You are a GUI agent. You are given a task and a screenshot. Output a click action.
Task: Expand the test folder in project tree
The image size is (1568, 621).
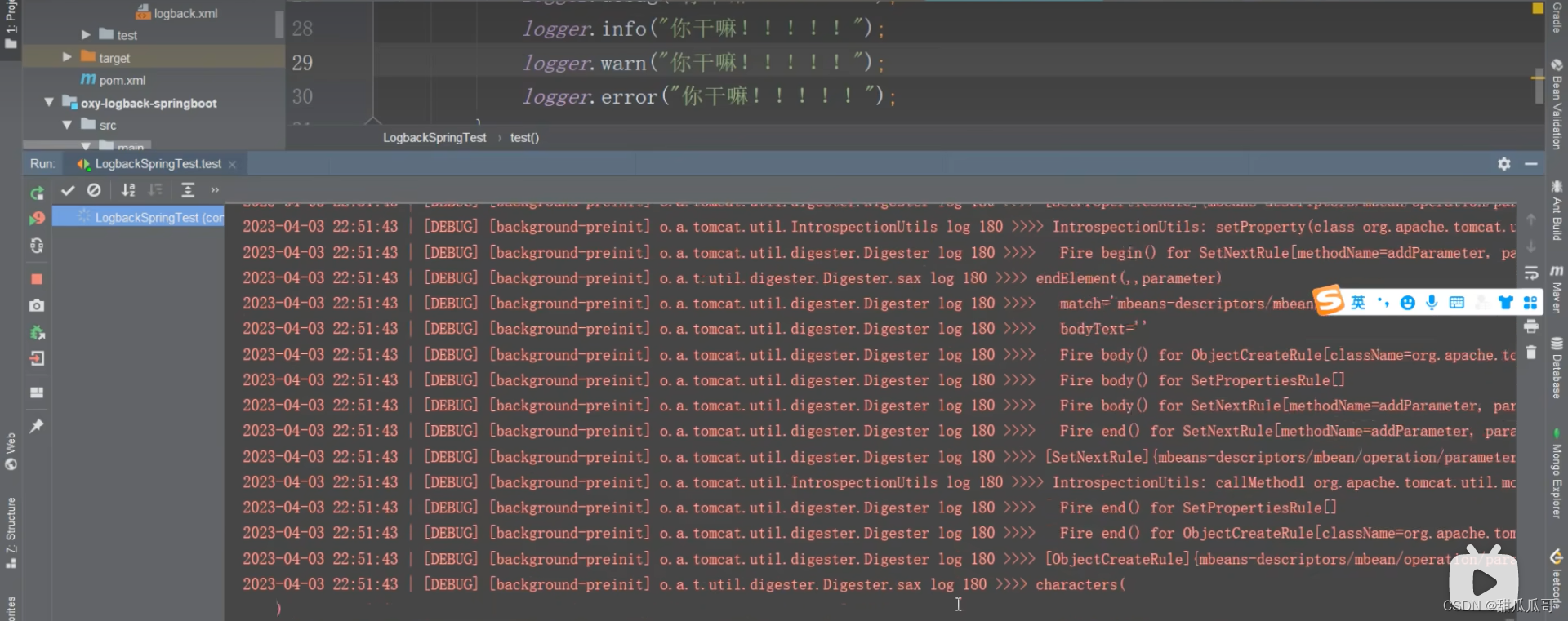point(86,35)
